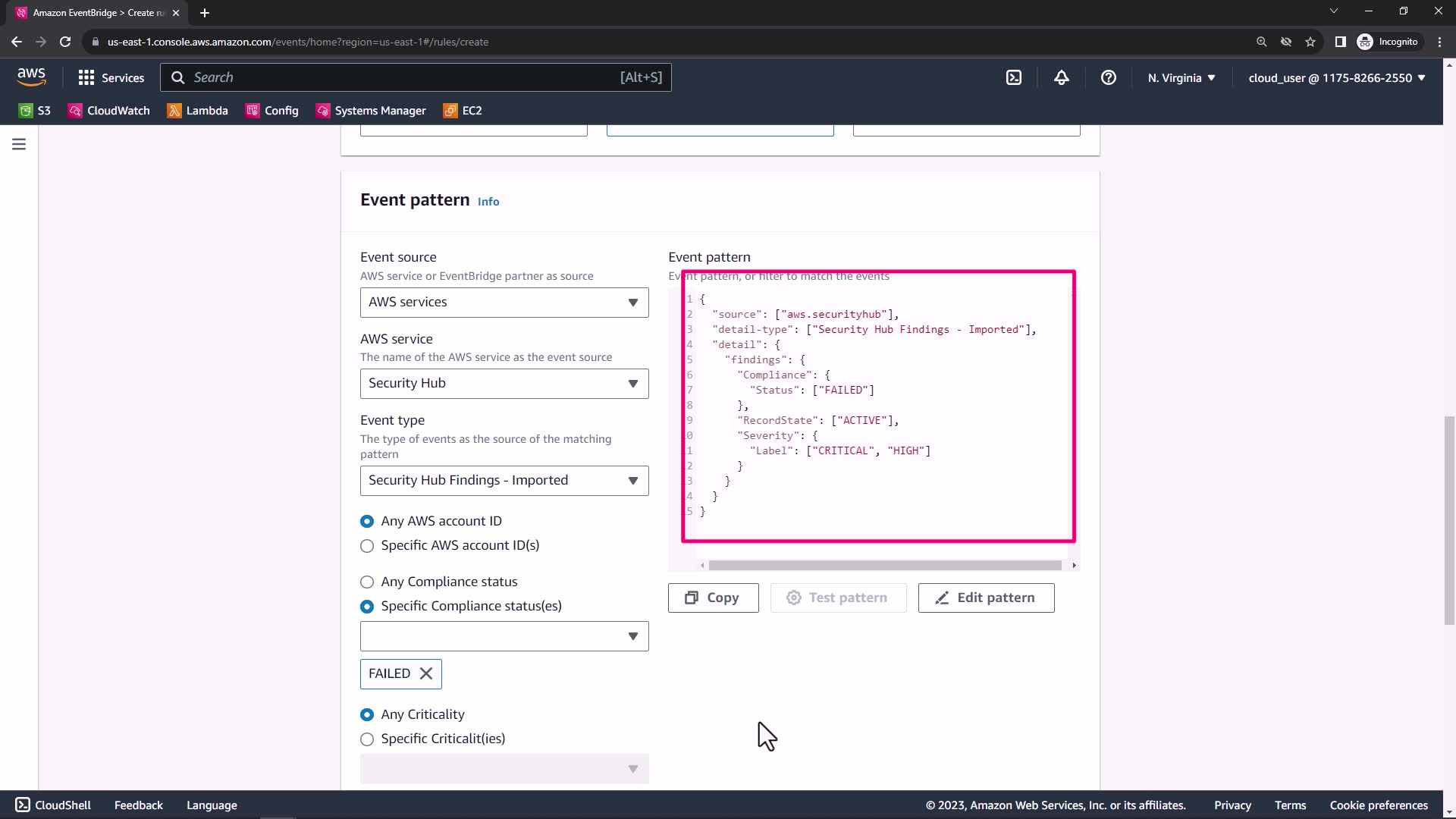Open the hamburger side navigation menu

tap(19, 144)
